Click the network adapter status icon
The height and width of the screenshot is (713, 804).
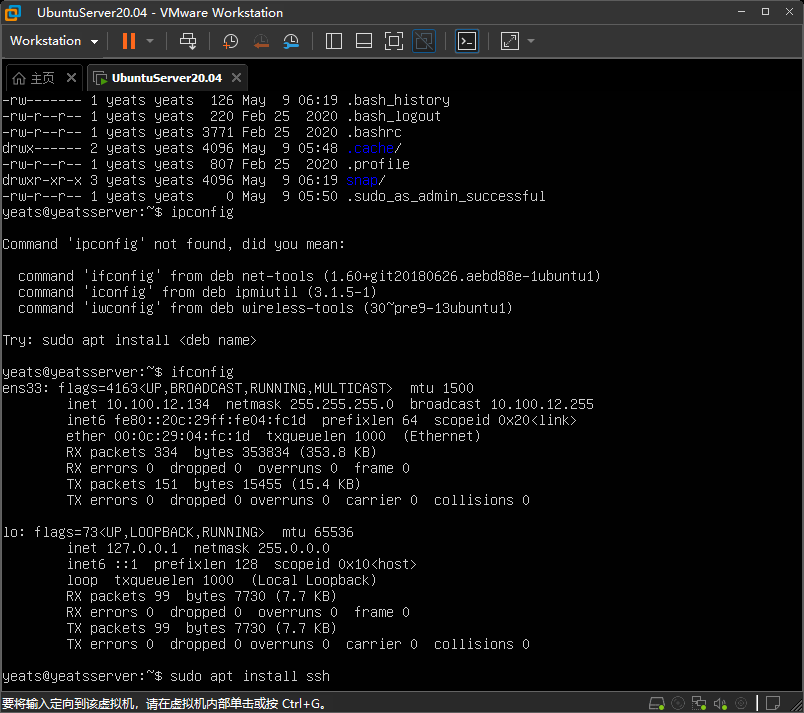(699, 703)
